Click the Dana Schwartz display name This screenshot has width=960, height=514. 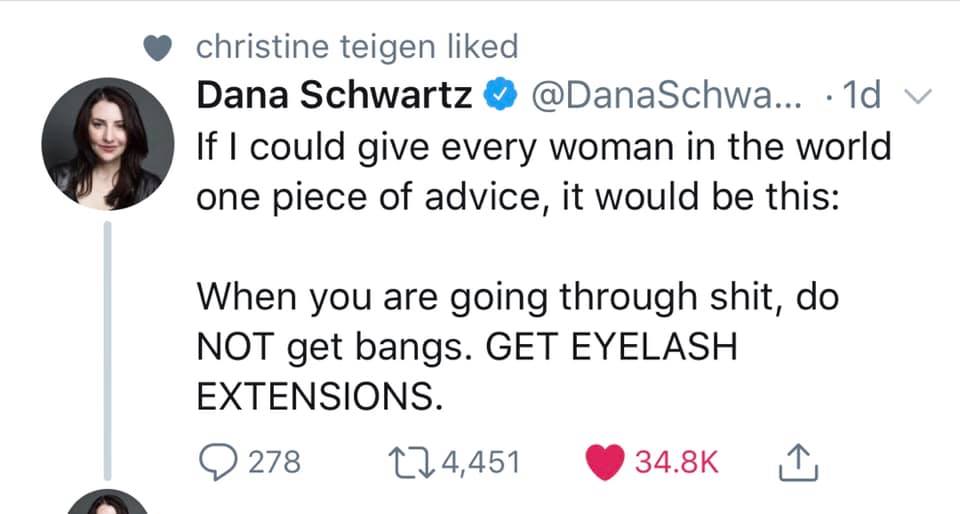[338, 95]
